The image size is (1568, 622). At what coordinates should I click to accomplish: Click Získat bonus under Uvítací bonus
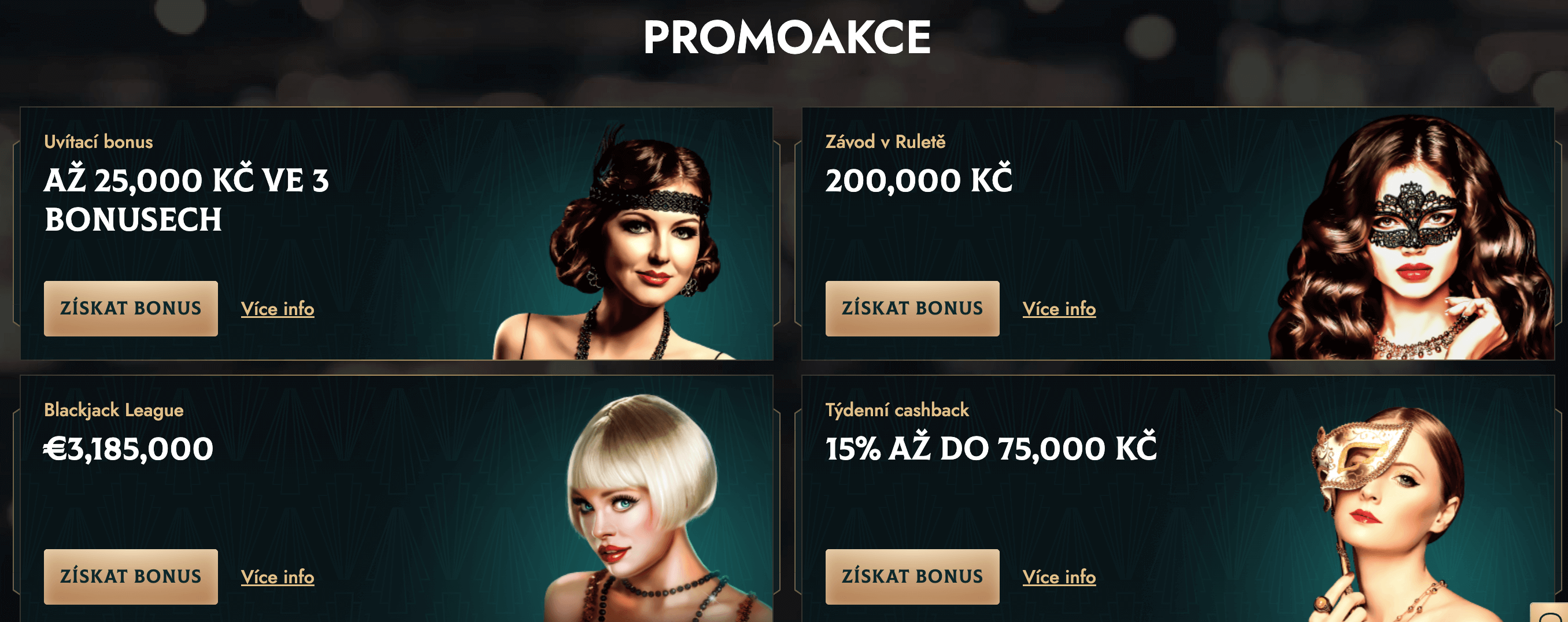point(130,308)
